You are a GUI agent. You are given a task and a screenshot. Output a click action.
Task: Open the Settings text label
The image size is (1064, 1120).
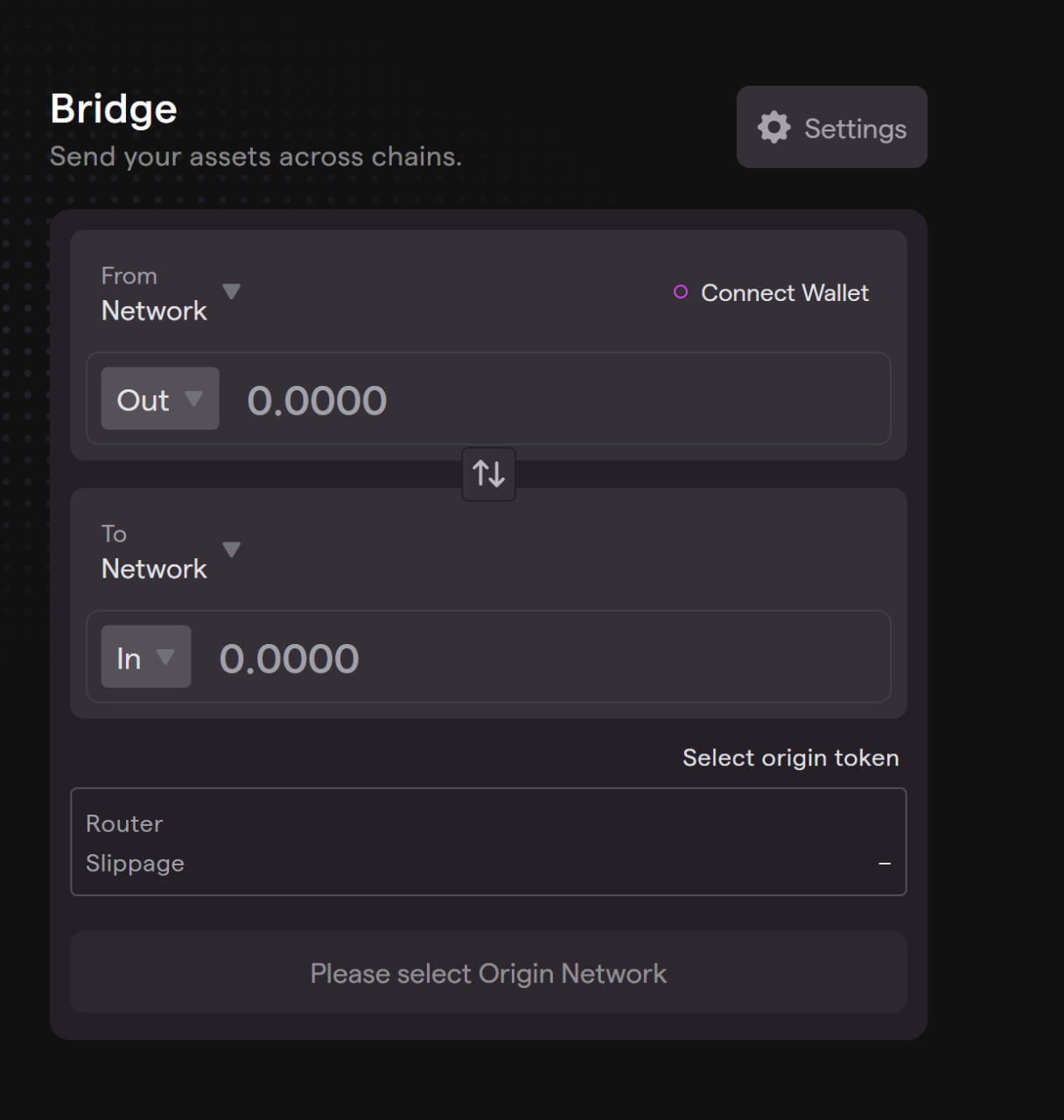855,129
